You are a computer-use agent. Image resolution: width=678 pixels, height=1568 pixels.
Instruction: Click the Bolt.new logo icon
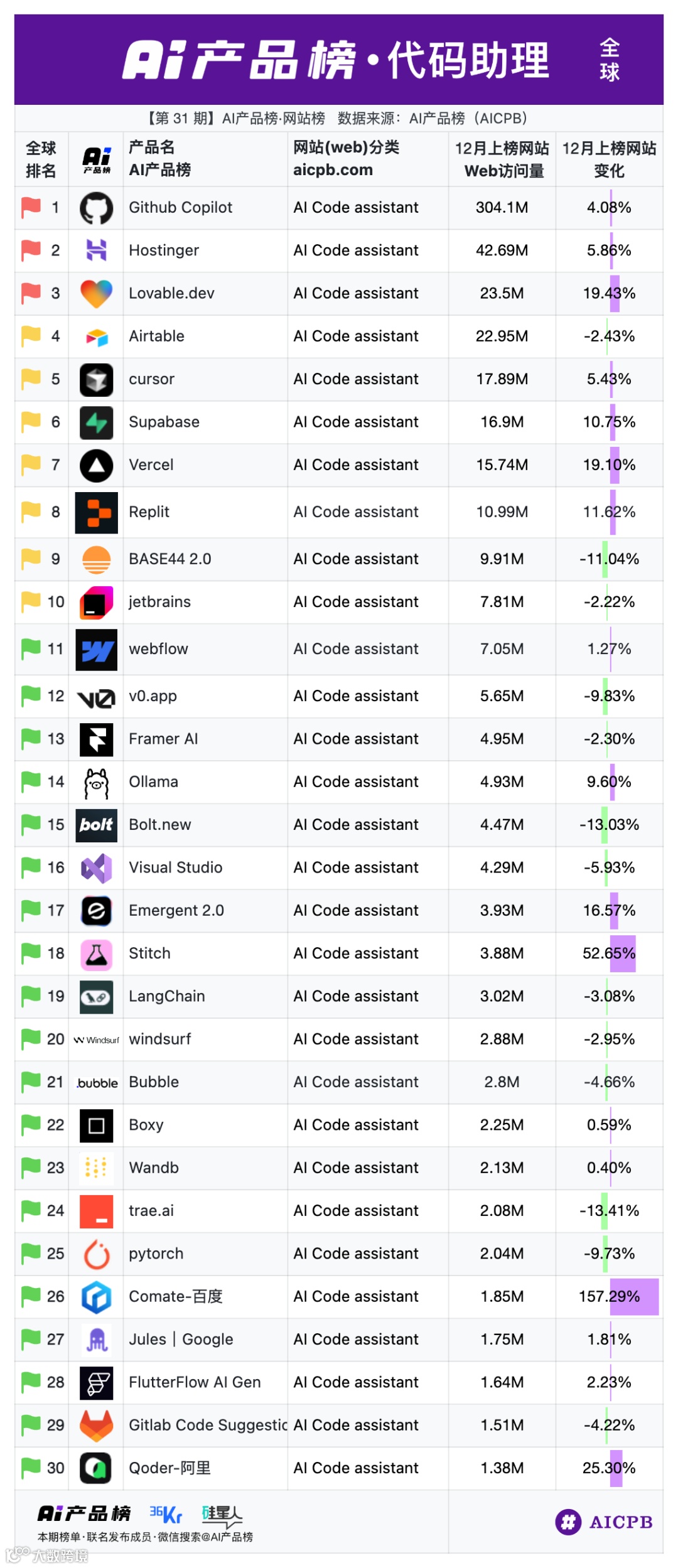[96, 825]
